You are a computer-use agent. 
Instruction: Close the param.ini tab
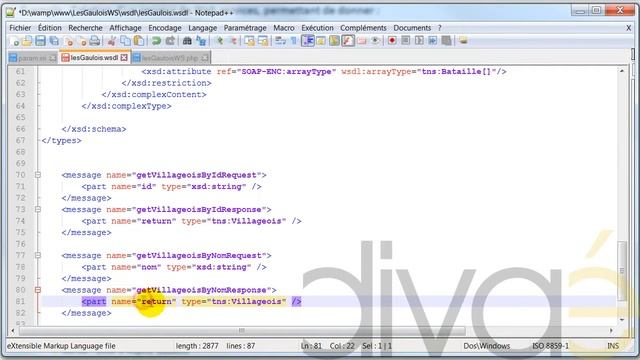[53, 58]
